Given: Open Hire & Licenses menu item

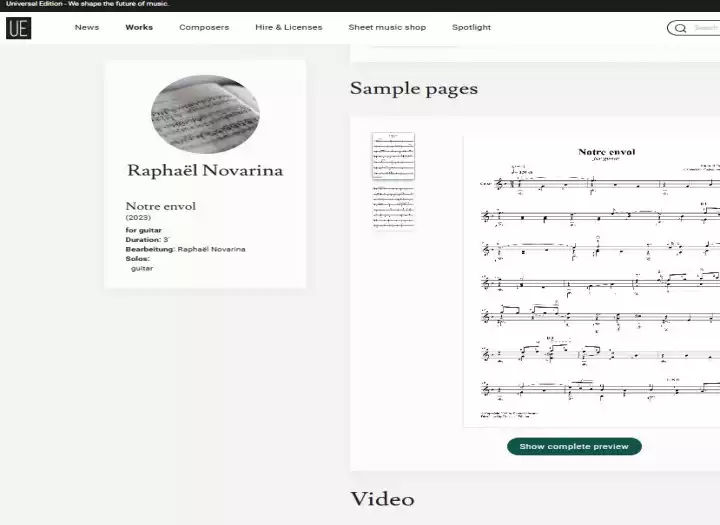Looking at the screenshot, I should 289,28.
